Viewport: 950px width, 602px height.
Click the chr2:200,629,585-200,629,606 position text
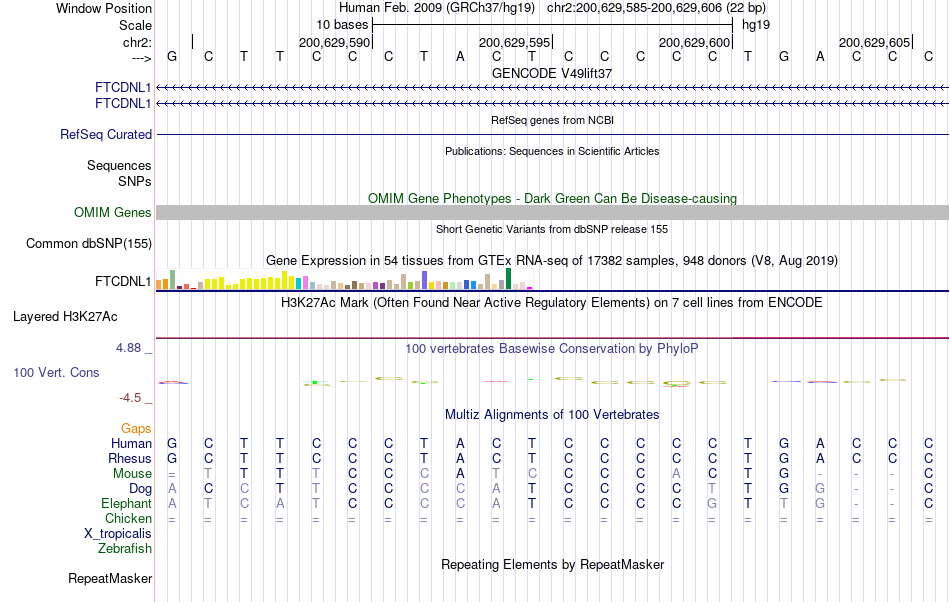656,8
